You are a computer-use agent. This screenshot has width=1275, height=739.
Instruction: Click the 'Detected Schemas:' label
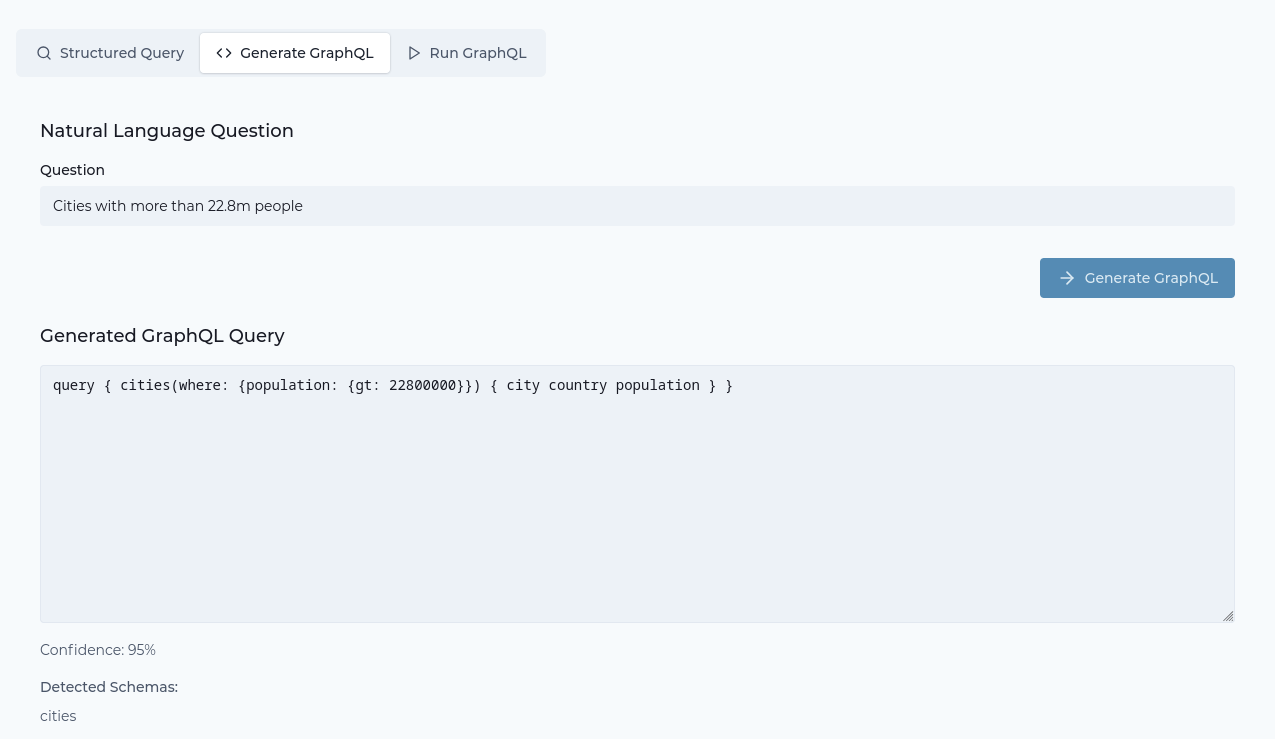[x=109, y=687]
